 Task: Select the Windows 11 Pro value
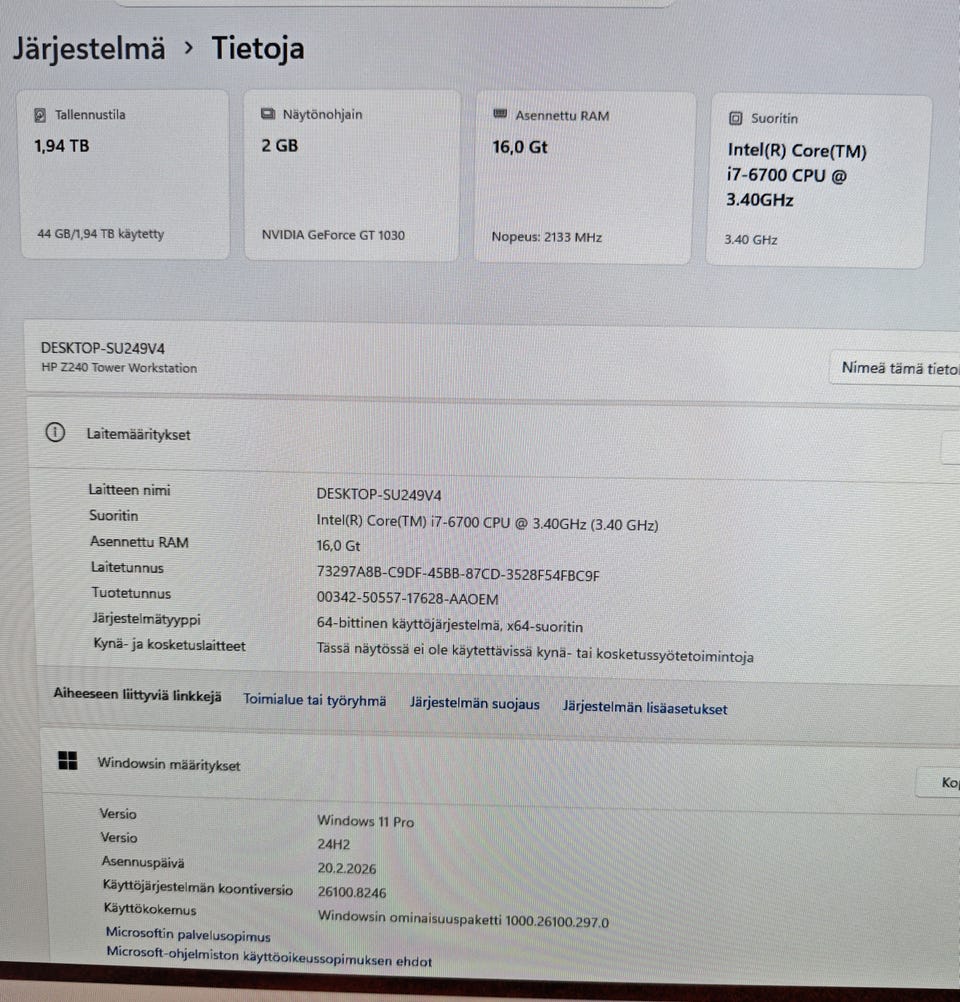pyautogui.click(x=366, y=821)
